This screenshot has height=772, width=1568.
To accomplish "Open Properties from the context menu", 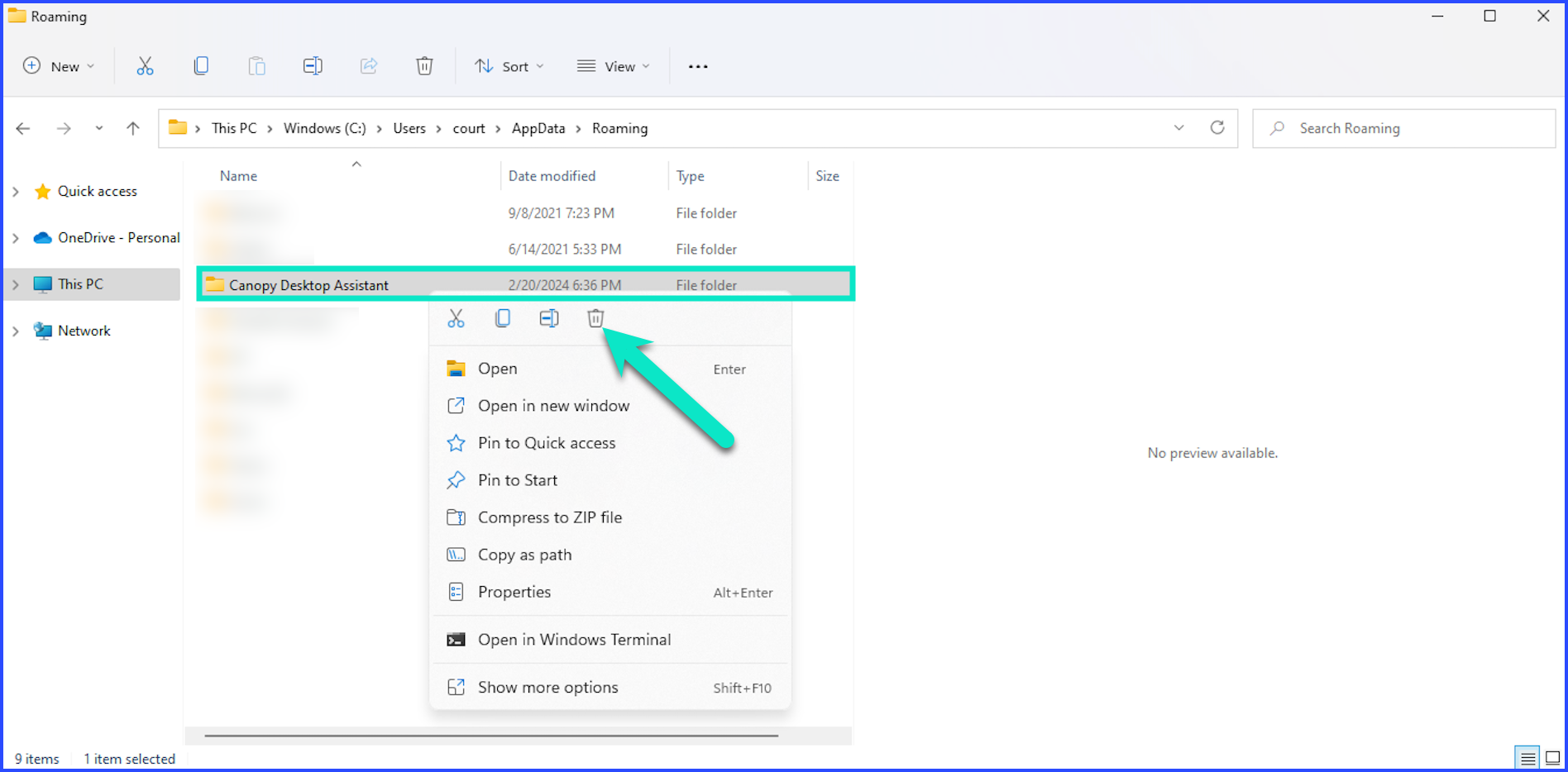I will [x=610, y=592].
